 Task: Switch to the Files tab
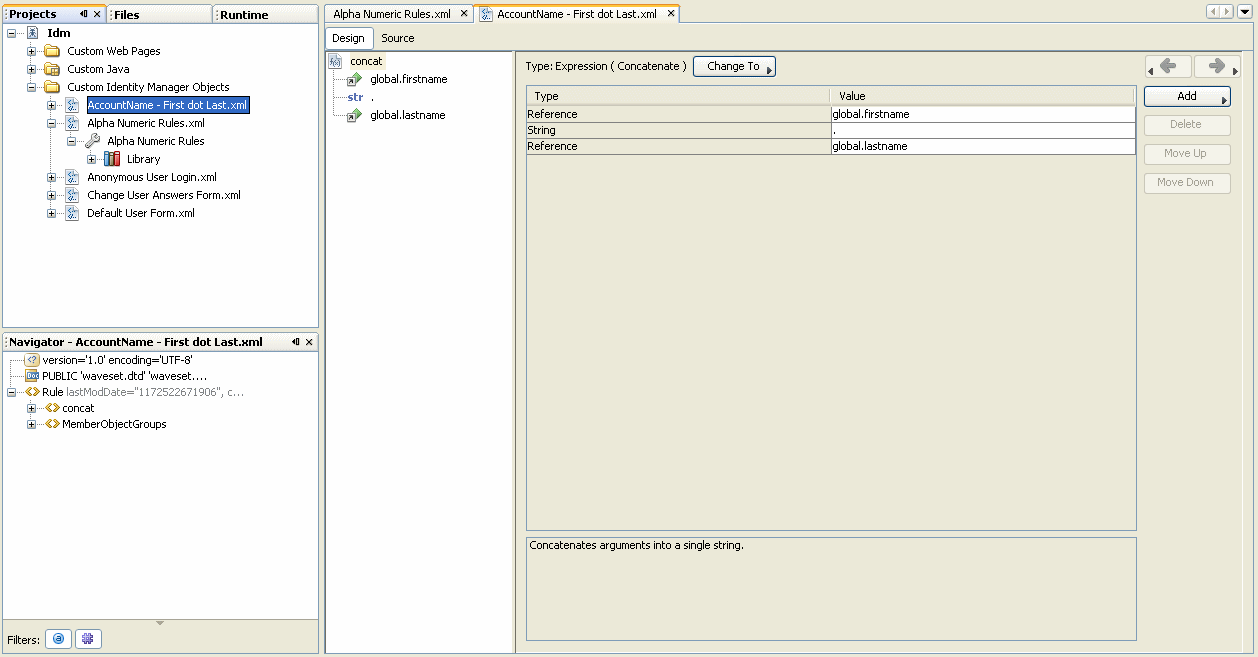pos(160,15)
